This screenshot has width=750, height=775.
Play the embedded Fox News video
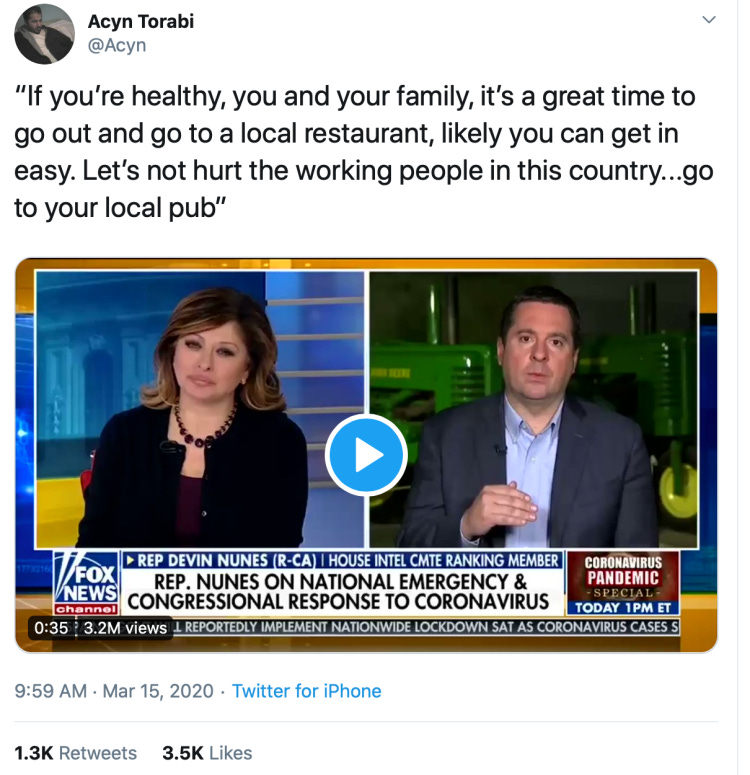pyautogui.click(x=366, y=455)
